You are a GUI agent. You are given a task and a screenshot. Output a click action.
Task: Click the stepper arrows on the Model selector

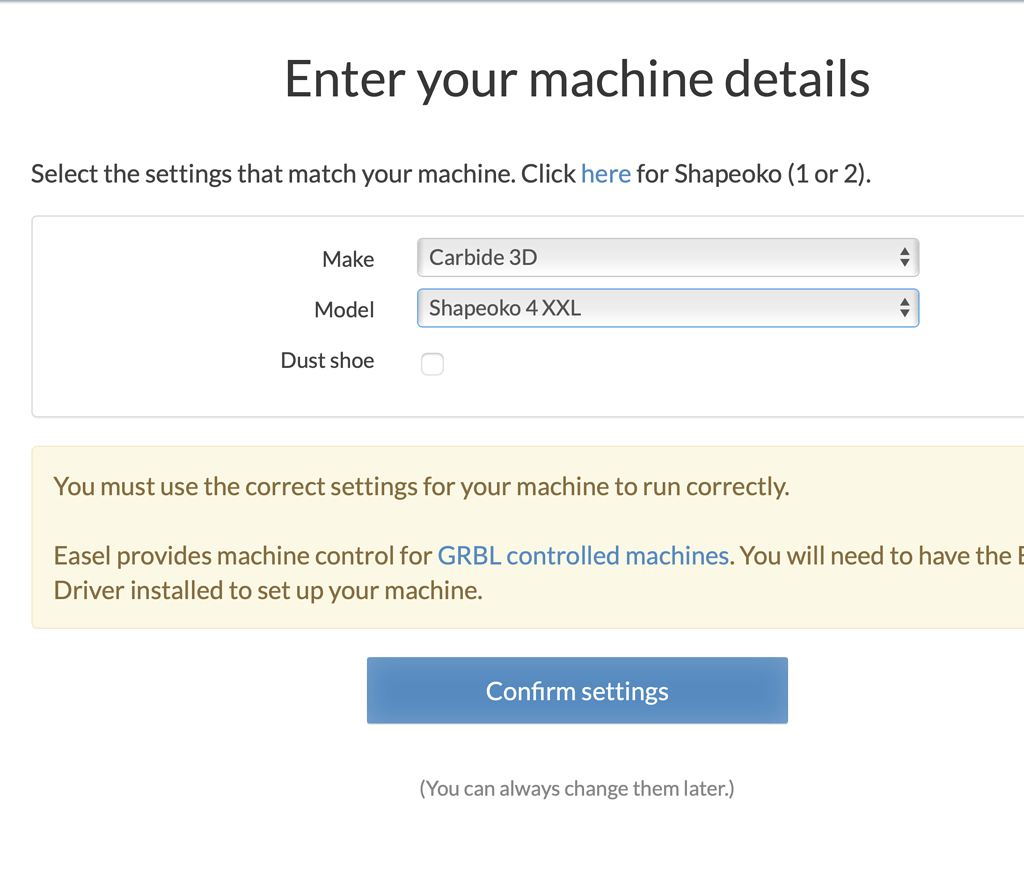click(x=905, y=308)
